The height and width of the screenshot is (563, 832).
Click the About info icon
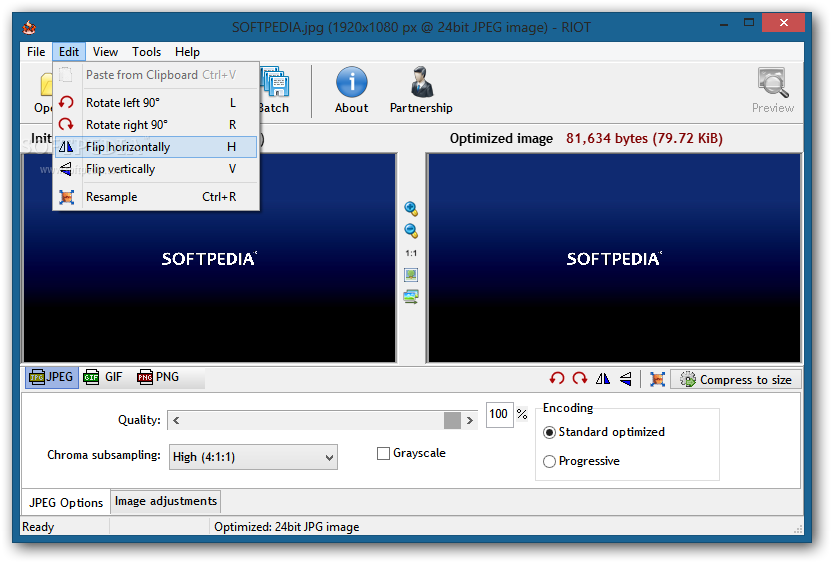[x=351, y=83]
